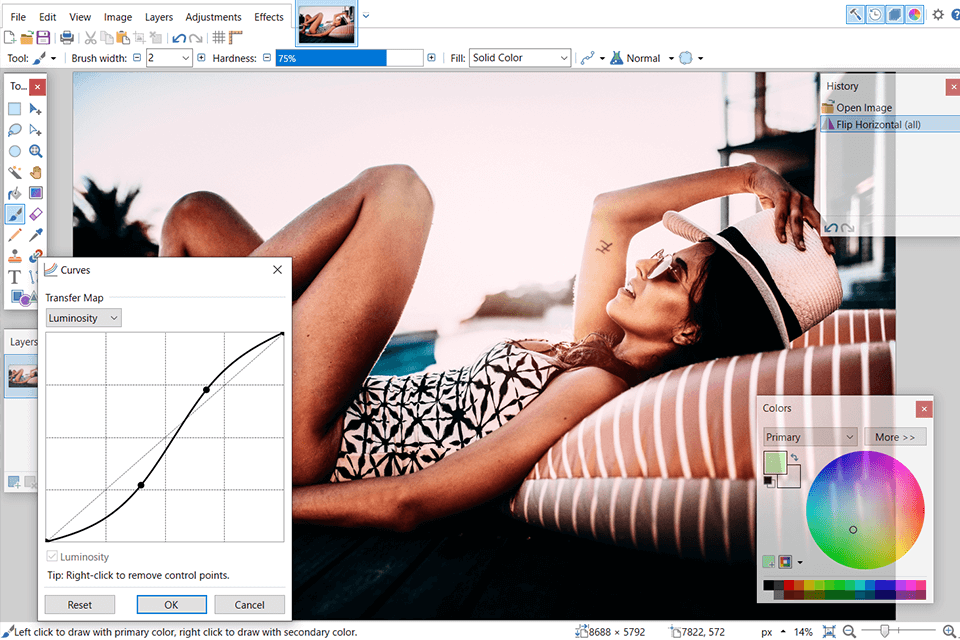The width and height of the screenshot is (960, 640).
Task: Create a new image with New icon
Action: click(10, 38)
